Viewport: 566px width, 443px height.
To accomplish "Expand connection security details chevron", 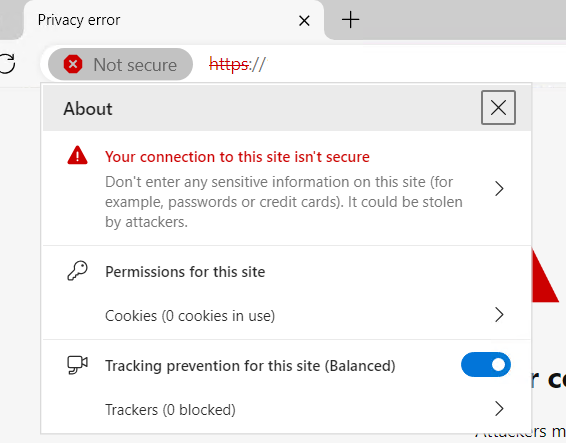I will tap(499, 188).
